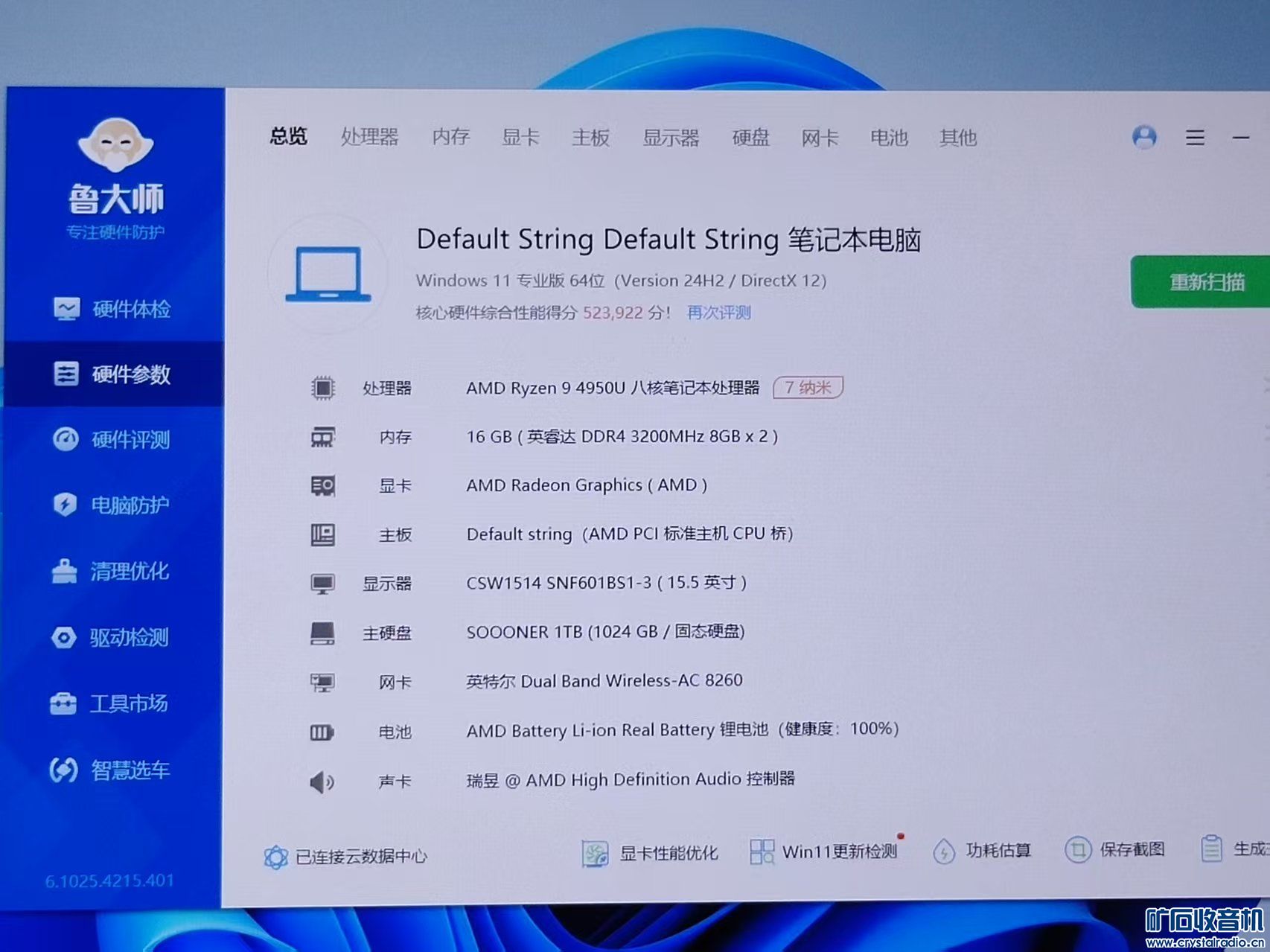Click the AMD Battery Li-ion text
This screenshot has width=1270, height=952.
[683, 729]
